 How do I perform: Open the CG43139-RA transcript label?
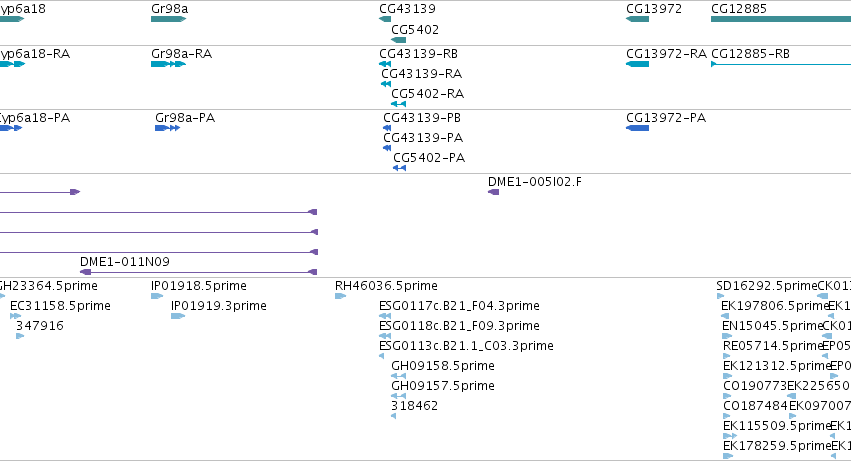tap(421, 74)
